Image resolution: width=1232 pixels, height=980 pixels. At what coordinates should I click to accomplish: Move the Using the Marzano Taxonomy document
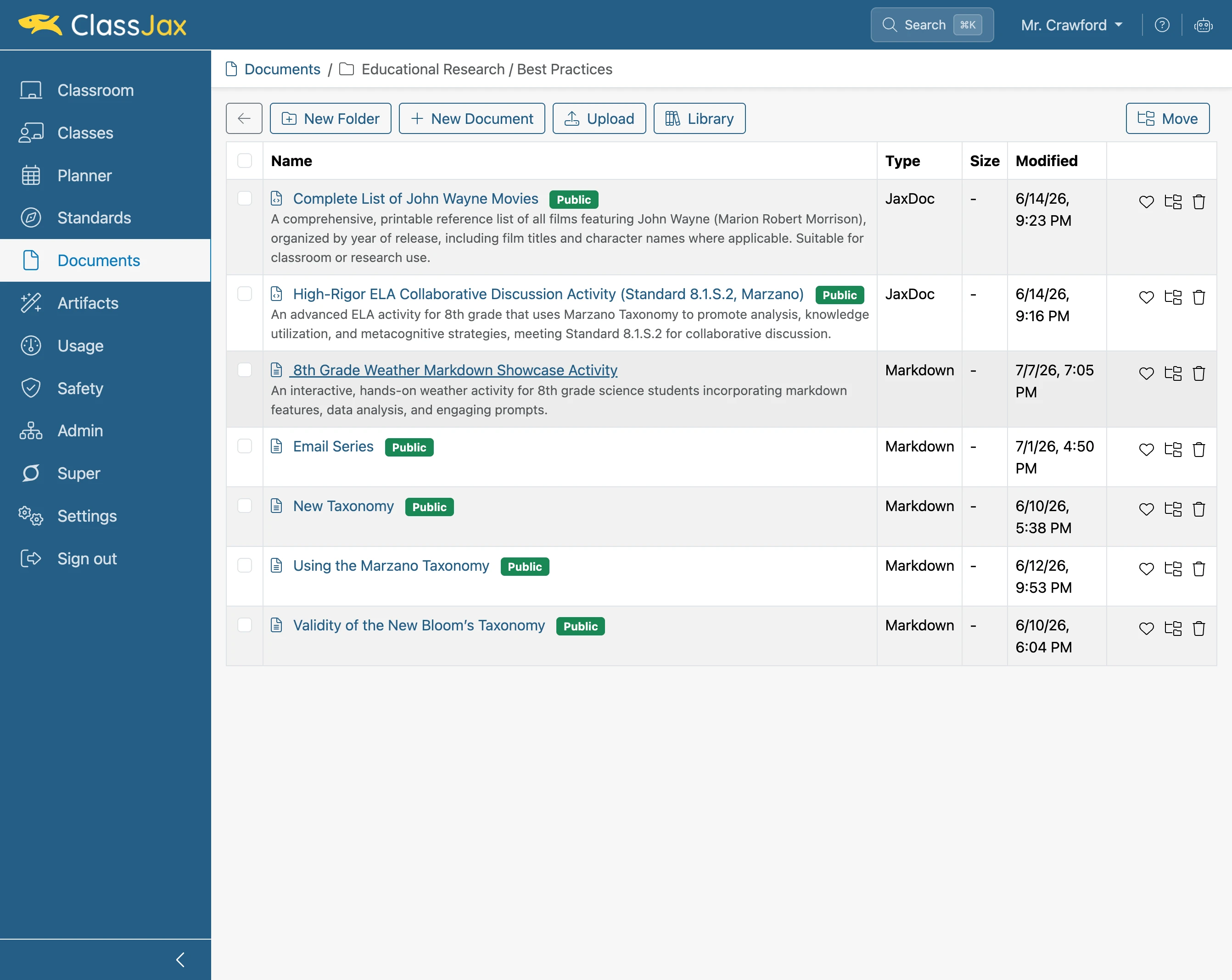click(x=1173, y=569)
